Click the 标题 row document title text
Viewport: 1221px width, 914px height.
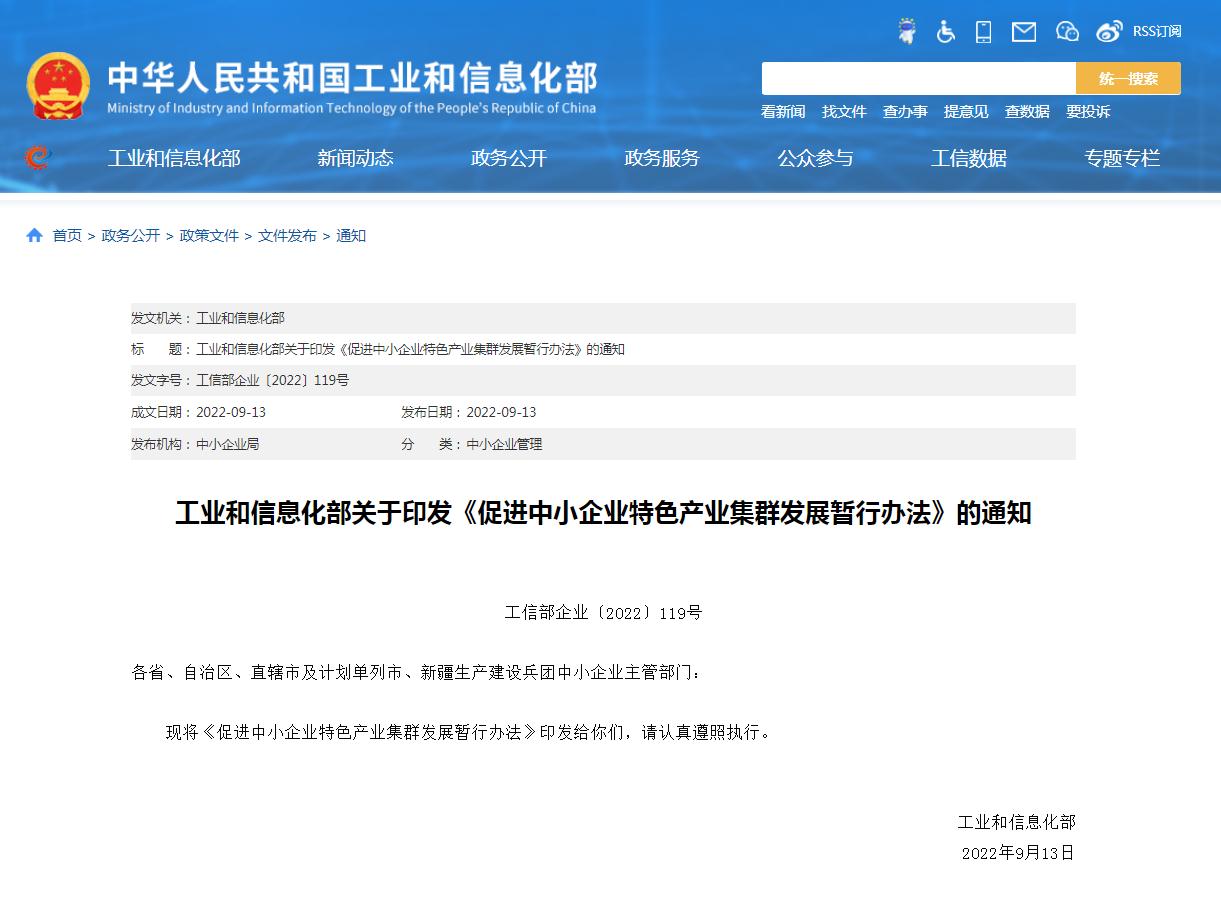click(410, 349)
